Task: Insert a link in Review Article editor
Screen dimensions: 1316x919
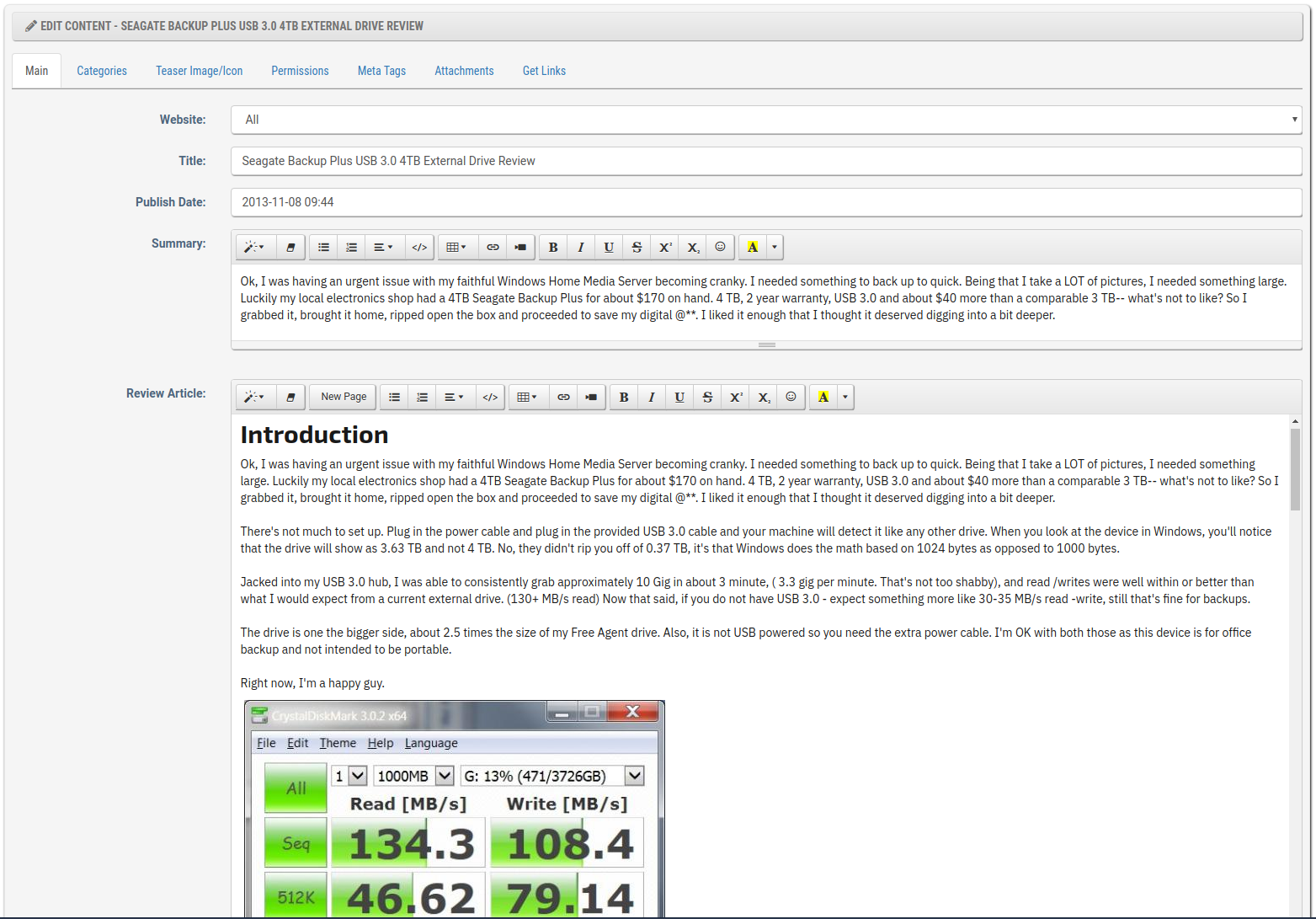Action: click(563, 397)
